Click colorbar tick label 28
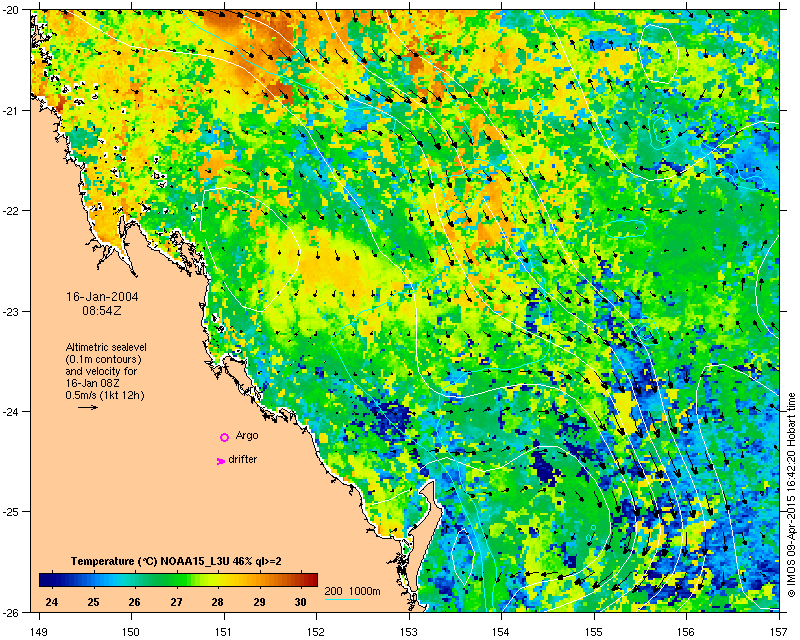The height and width of the screenshot is (640, 800). click(217, 602)
